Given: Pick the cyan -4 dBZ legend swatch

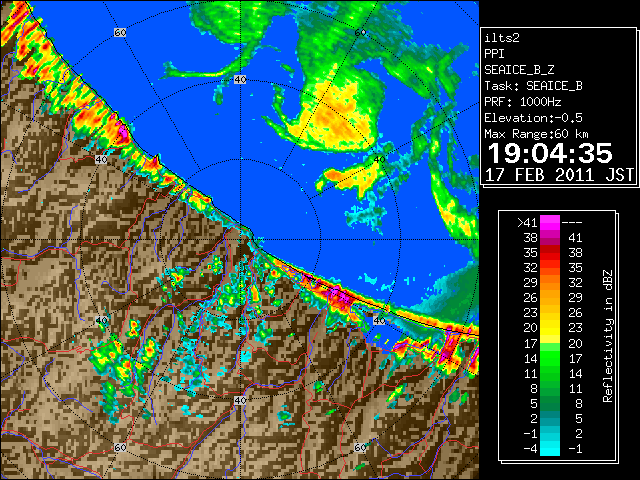Looking at the screenshot, I should click(x=550, y=449).
